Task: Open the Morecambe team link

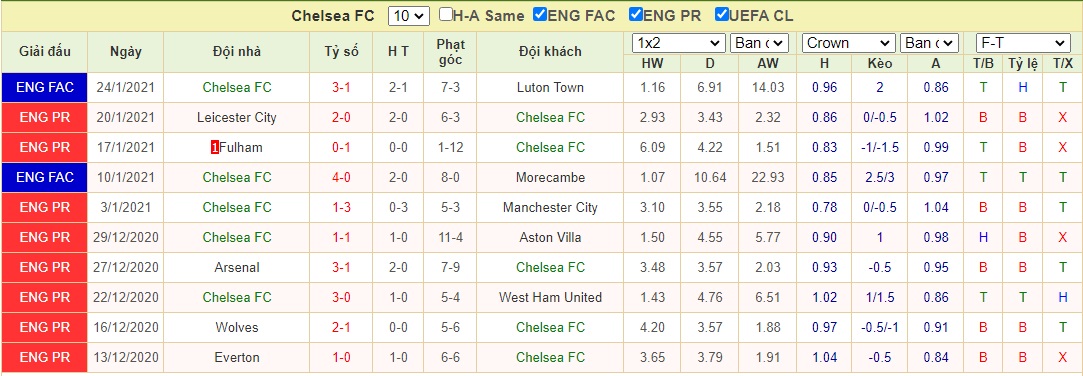Action: [550, 178]
